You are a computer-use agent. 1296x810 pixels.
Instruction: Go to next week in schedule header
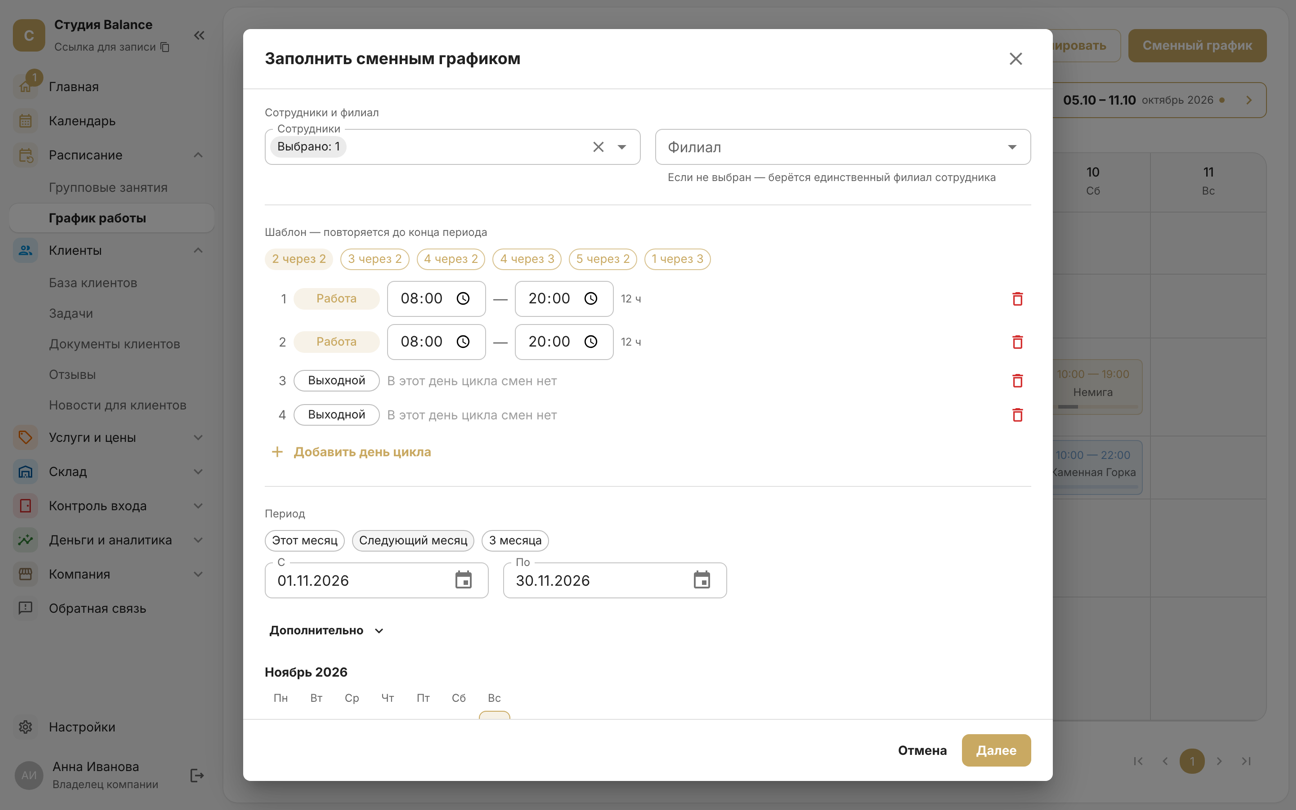point(1249,100)
